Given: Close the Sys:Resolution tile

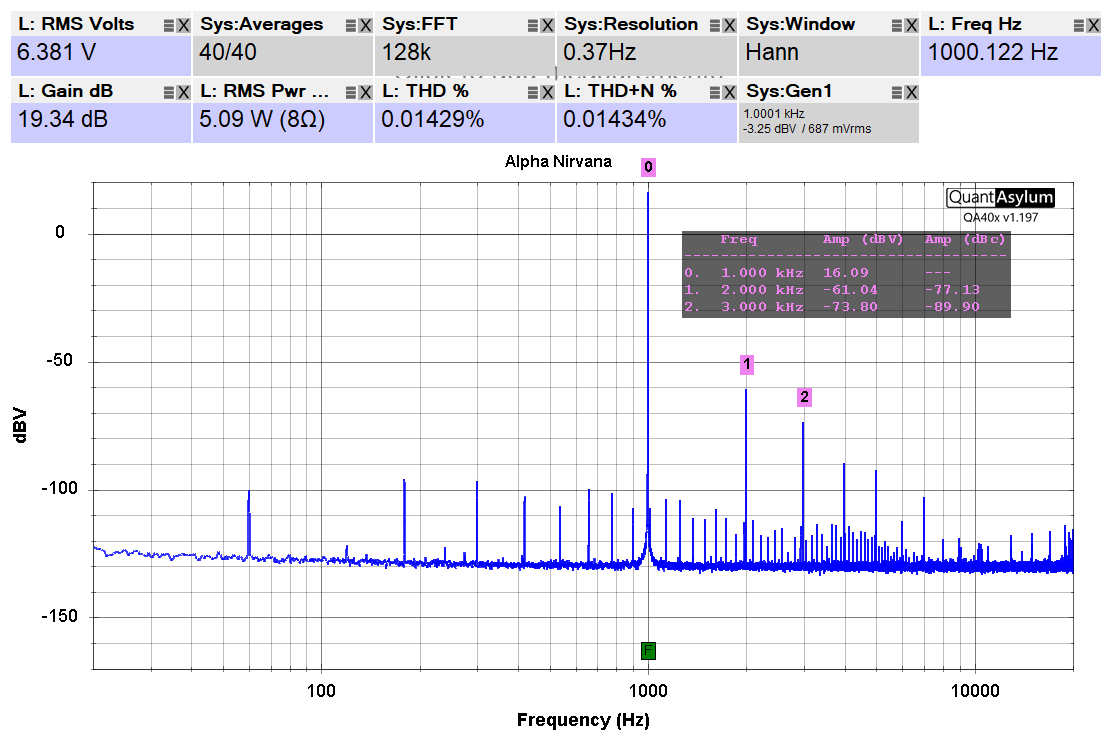Looking at the screenshot, I should [729, 26].
